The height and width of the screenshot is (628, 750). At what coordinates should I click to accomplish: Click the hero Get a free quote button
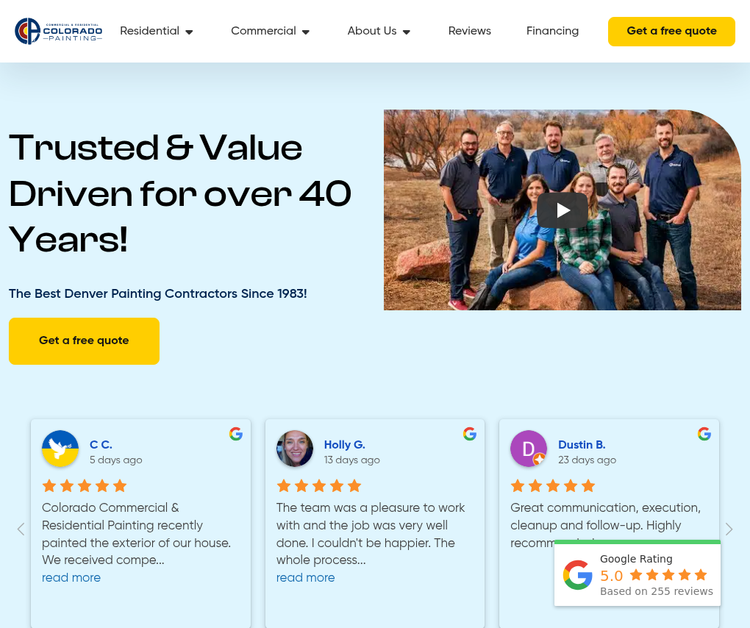coord(84,341)
